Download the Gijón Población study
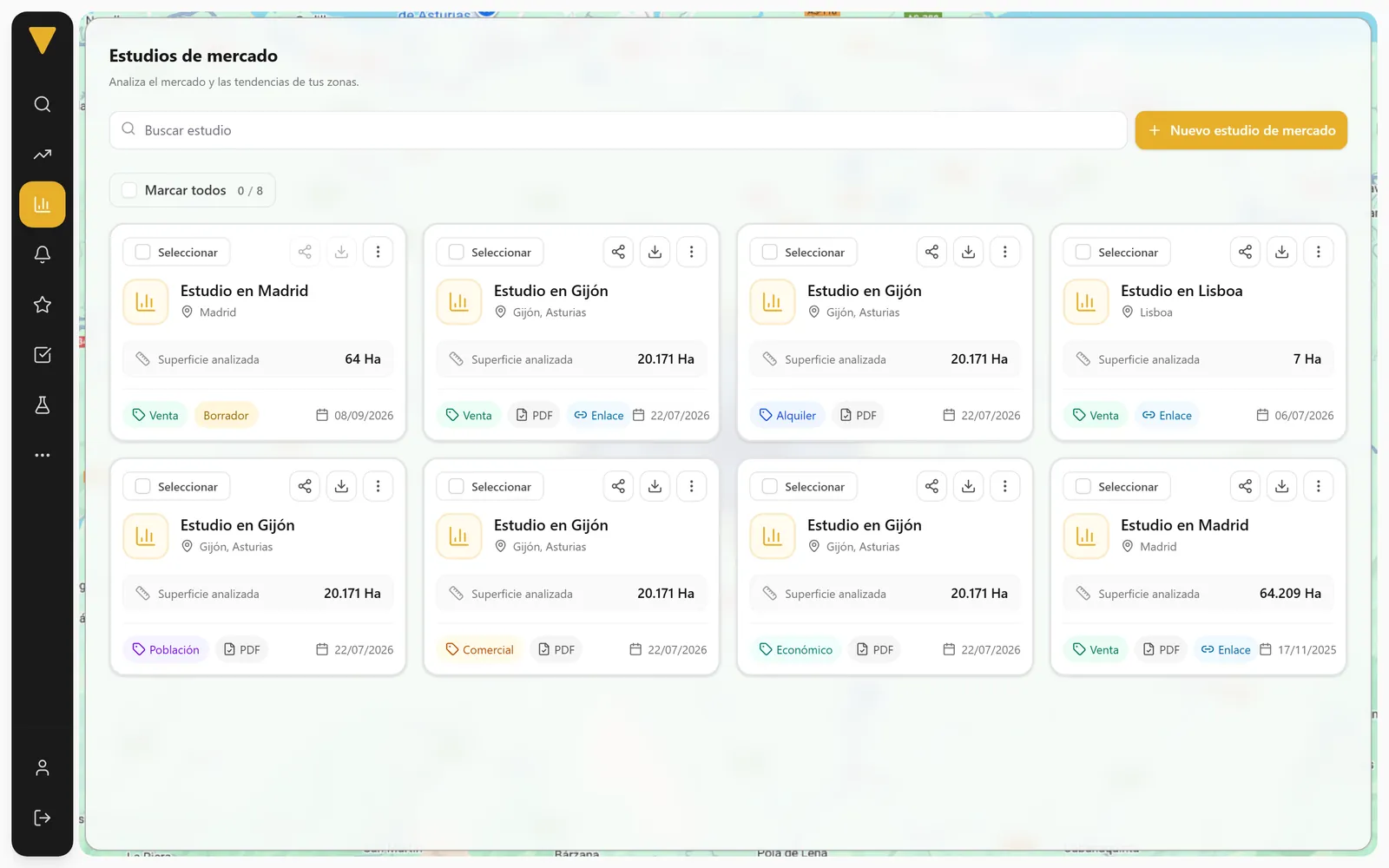 pyautogui.click(x=342, y=486)
